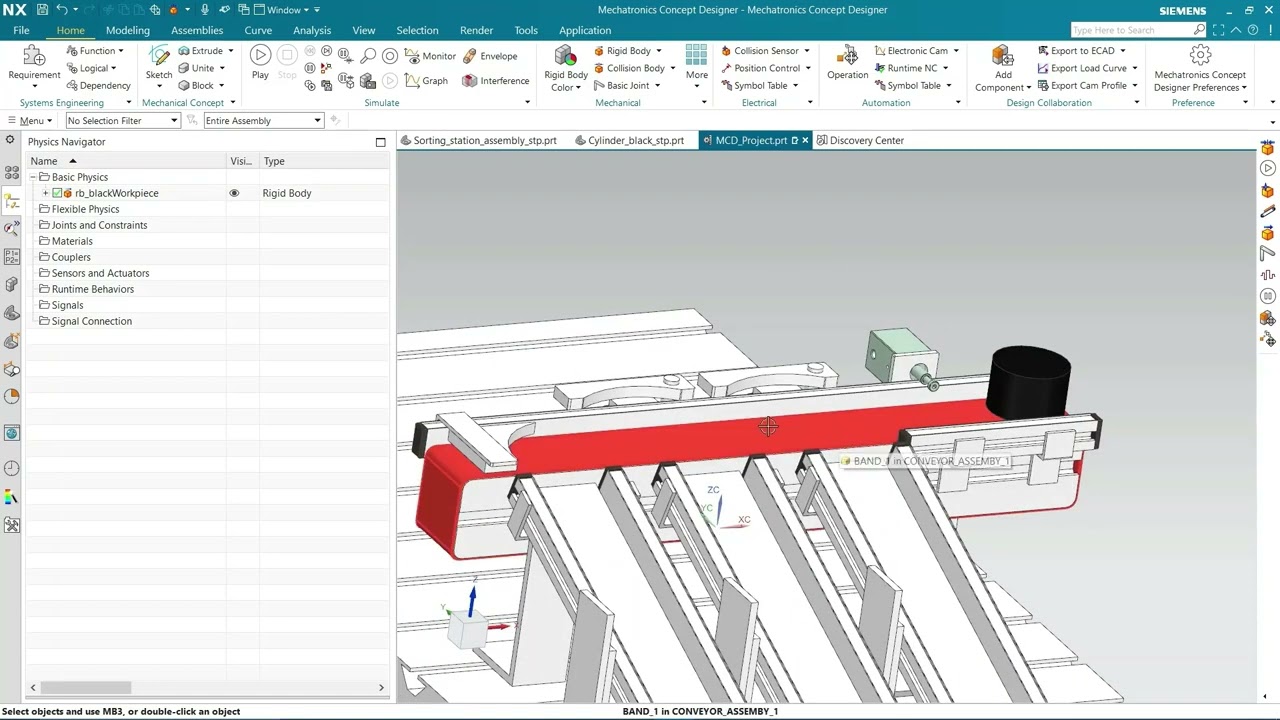This screenshot has height=720, width=1280.
Task: Click the Rigid Body tool
Action: [621, 51]
